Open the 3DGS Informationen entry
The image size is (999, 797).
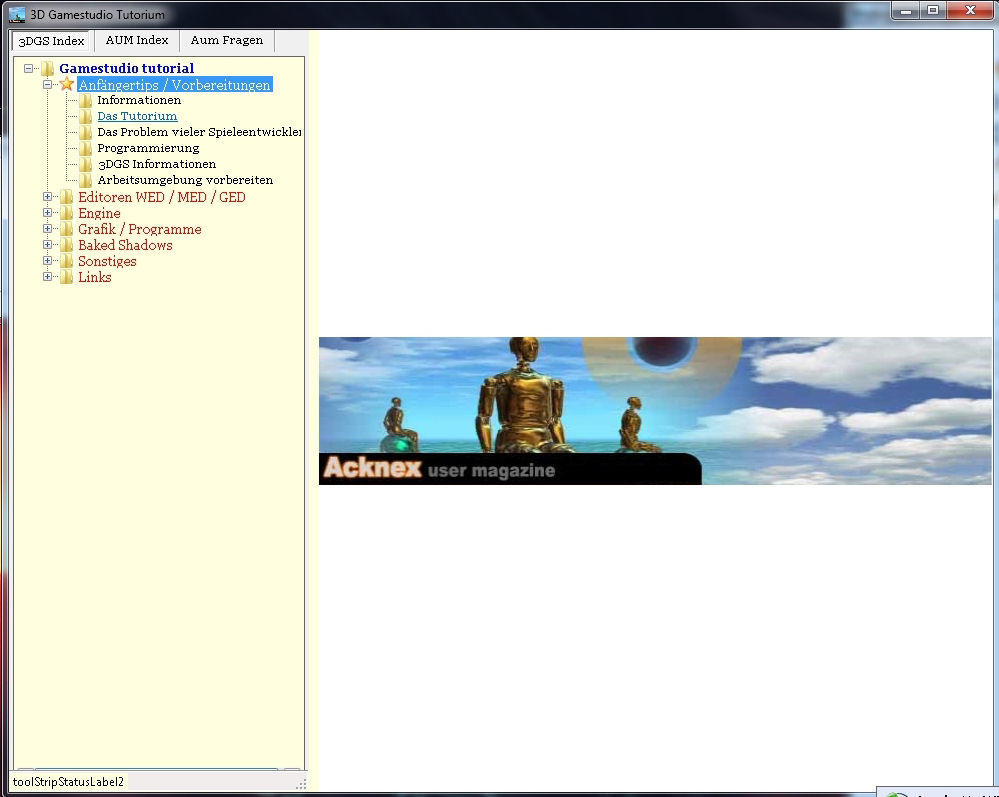pyautogui.click(x=157, y=164)
